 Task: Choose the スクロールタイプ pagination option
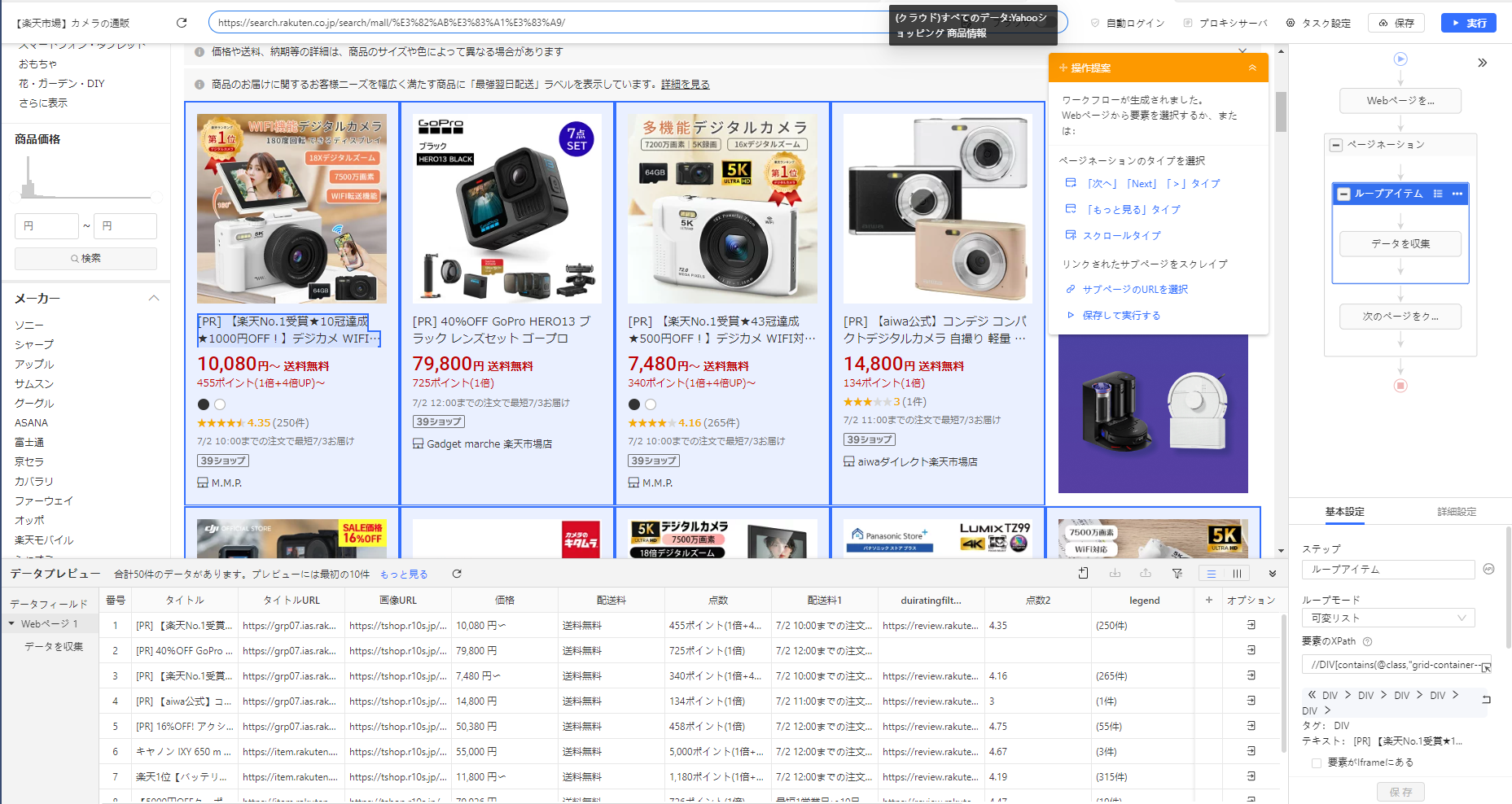tap(1122, 236)
